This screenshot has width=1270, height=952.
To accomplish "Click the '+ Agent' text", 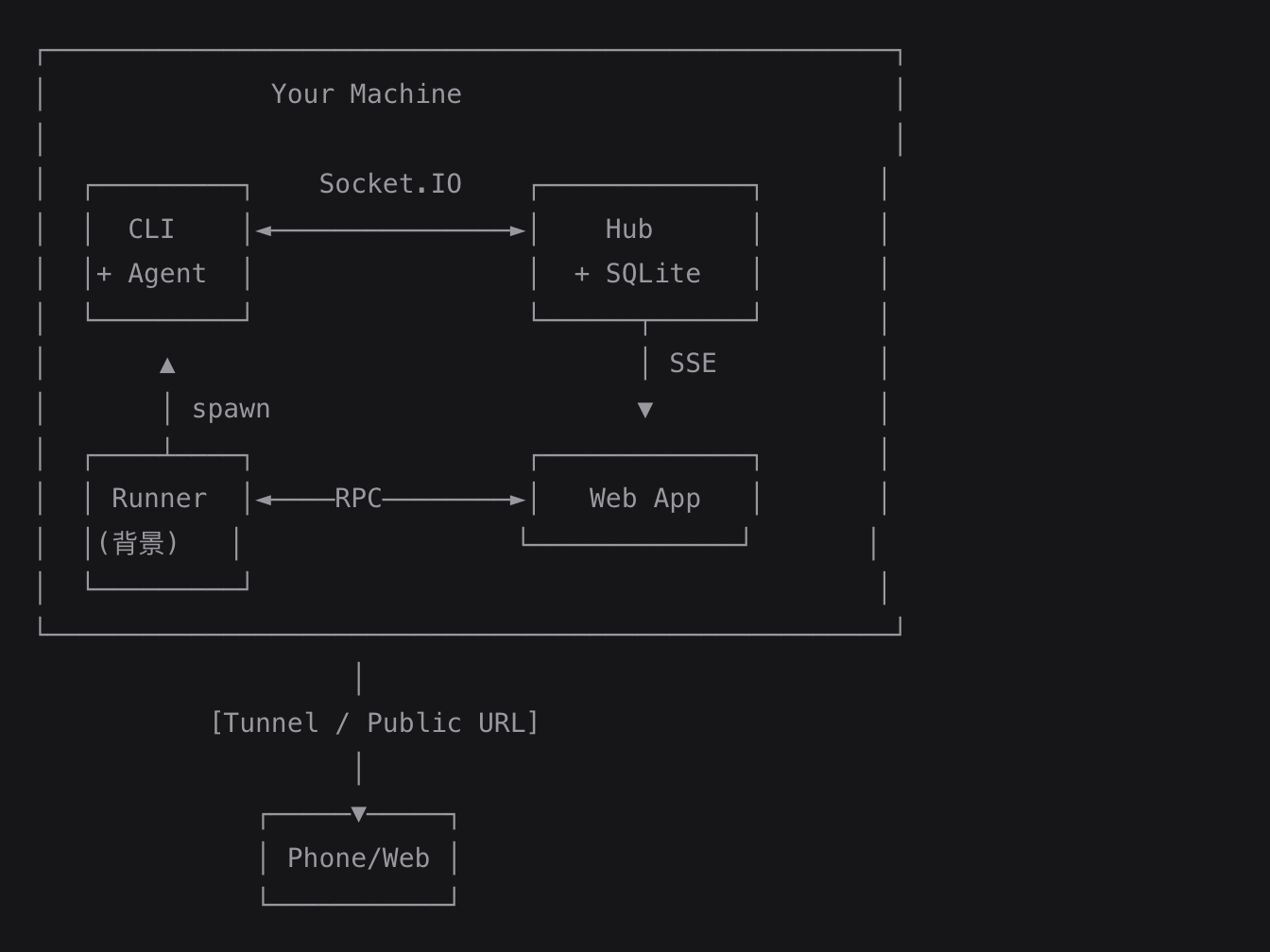I will tap(151, 274).
